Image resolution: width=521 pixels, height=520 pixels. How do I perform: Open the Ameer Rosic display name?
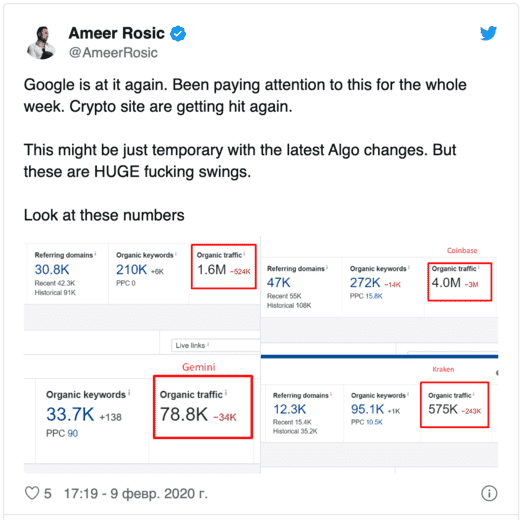coord(117,33)
